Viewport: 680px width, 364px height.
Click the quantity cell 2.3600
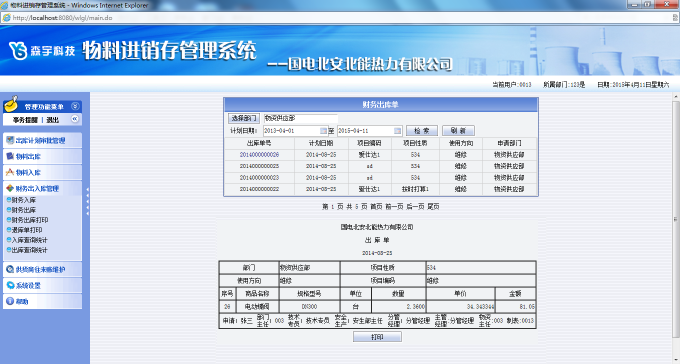(399, 307)
